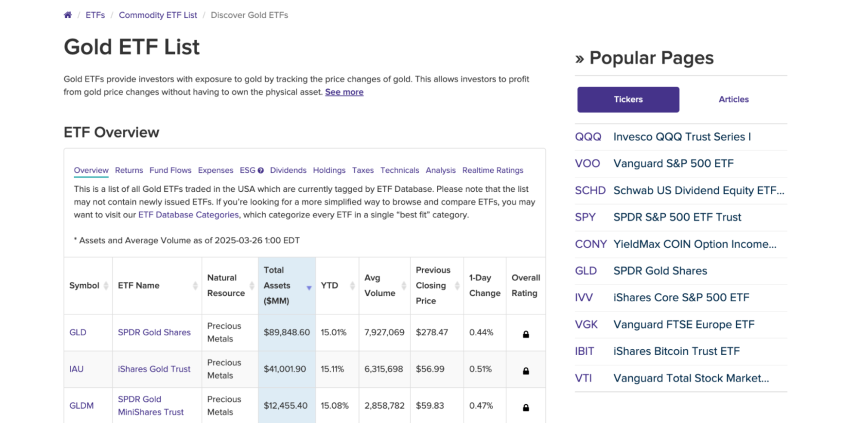Click the 0.47% one-day change value
Screen dimensions: 860x423
pyautogui.click(x=481, y=406)
